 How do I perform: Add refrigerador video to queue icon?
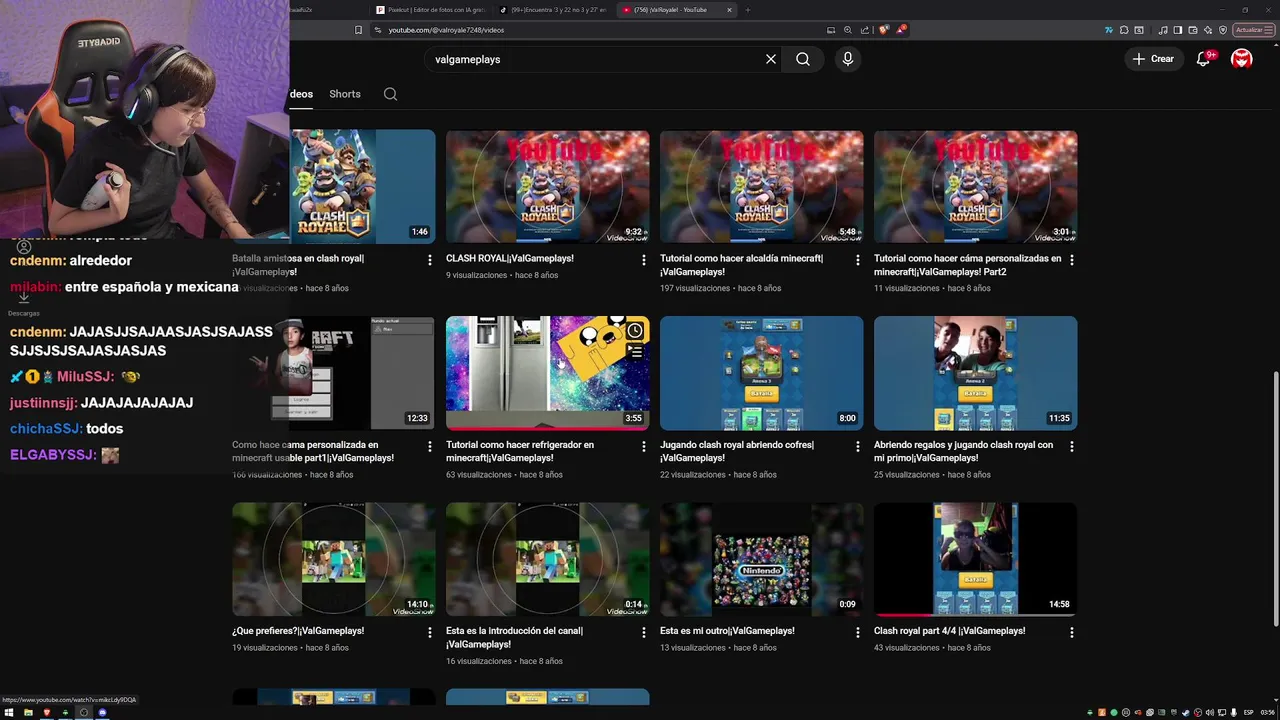tap(635, 351)
